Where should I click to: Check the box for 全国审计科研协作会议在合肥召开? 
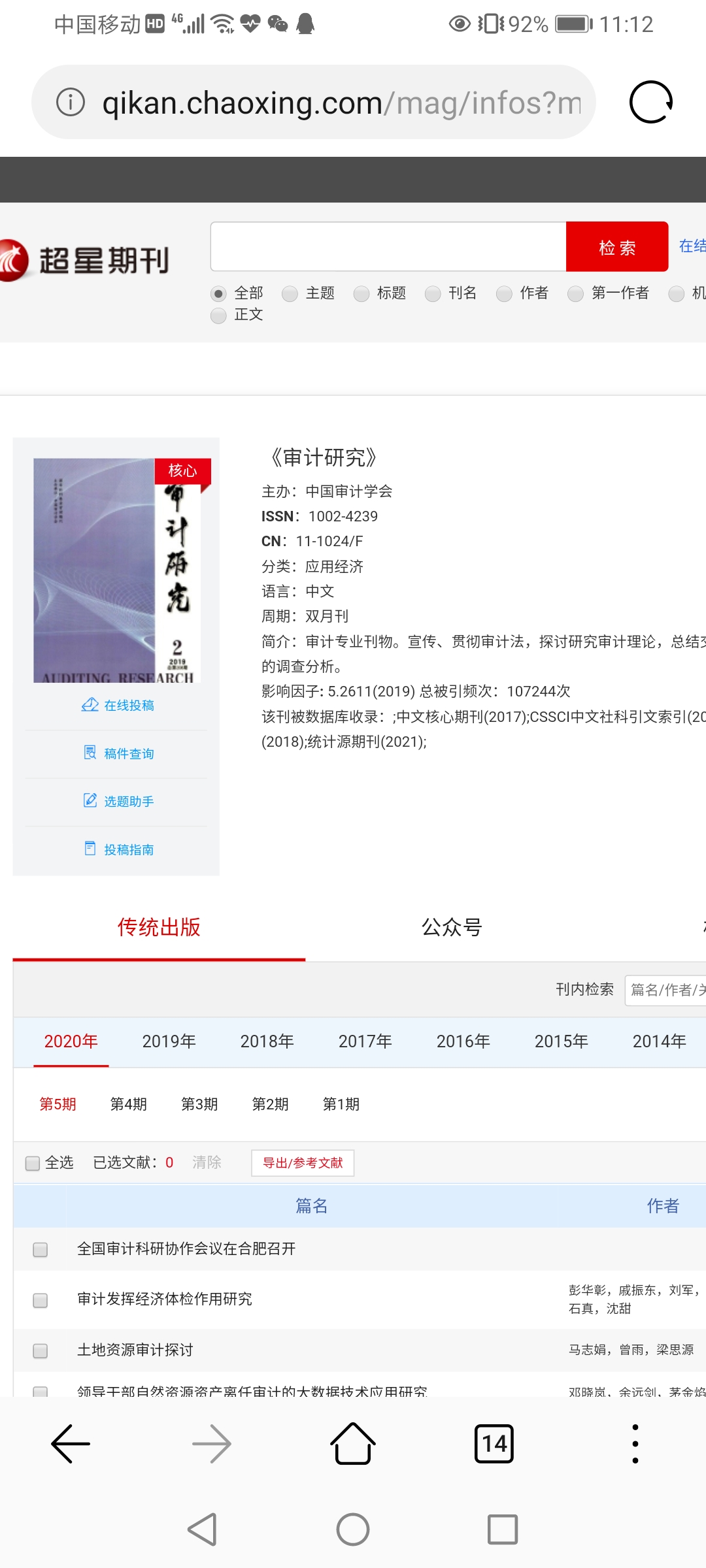point(41,1249)
